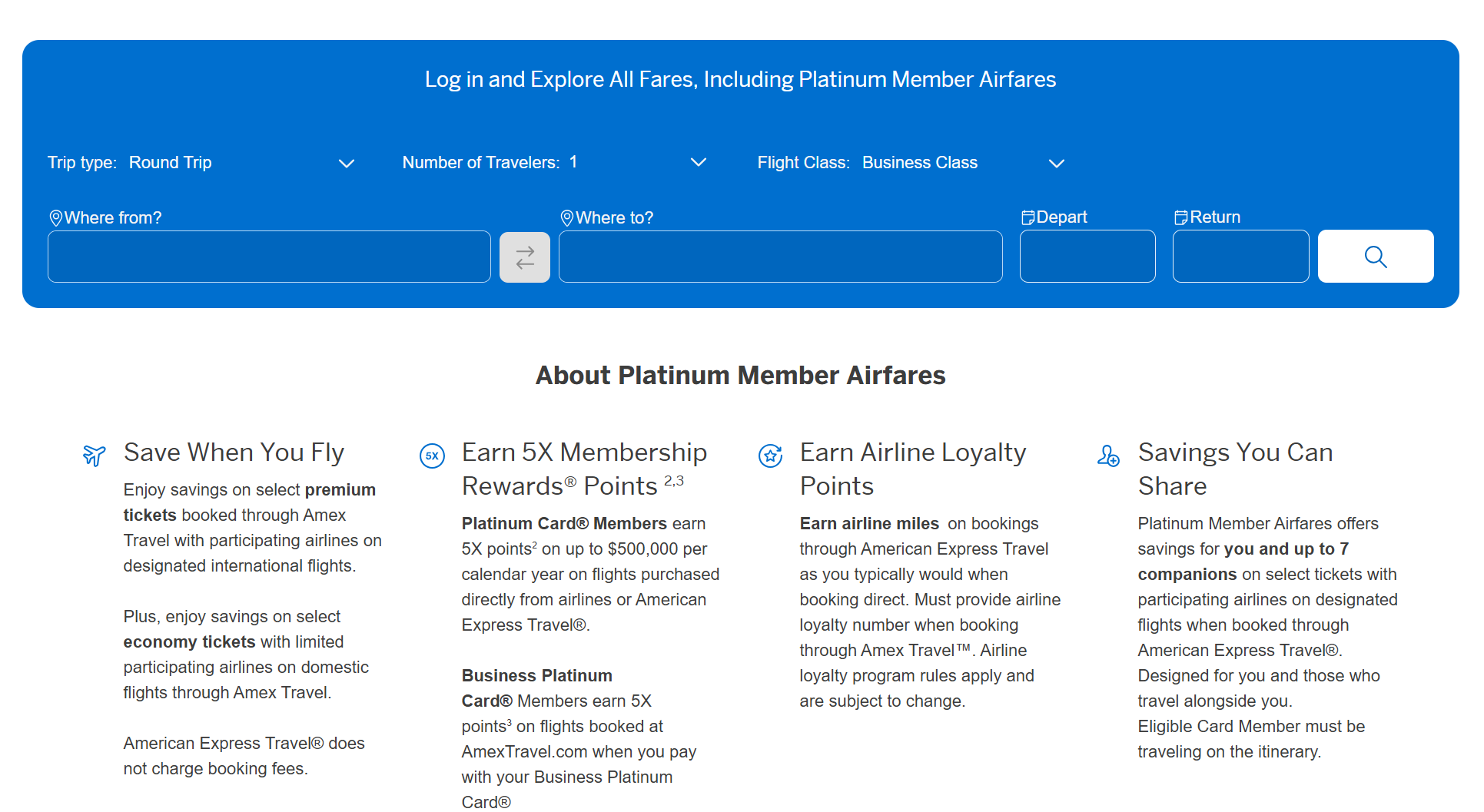Select the Depart date field

(x=1087, y=257)
